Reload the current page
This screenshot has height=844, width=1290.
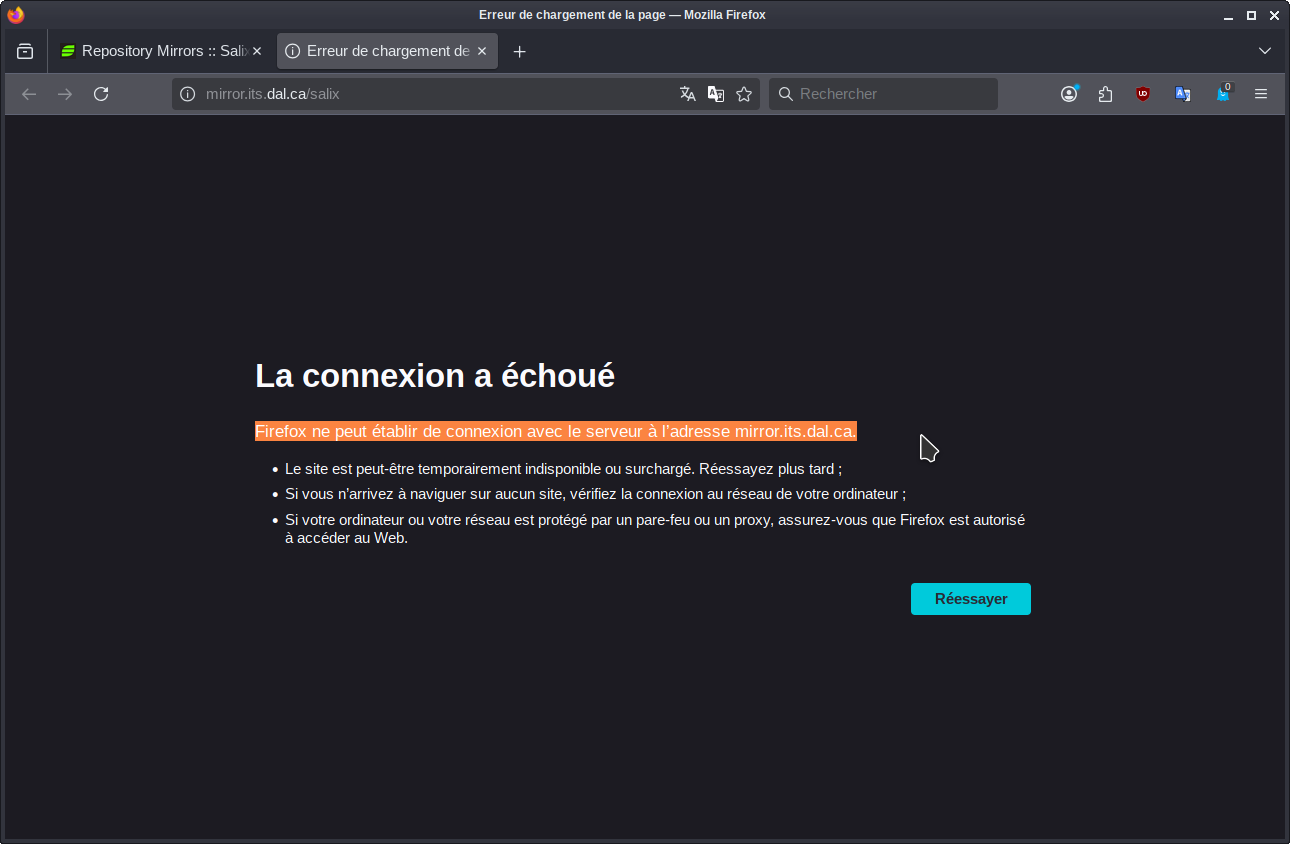click(101, 94)
